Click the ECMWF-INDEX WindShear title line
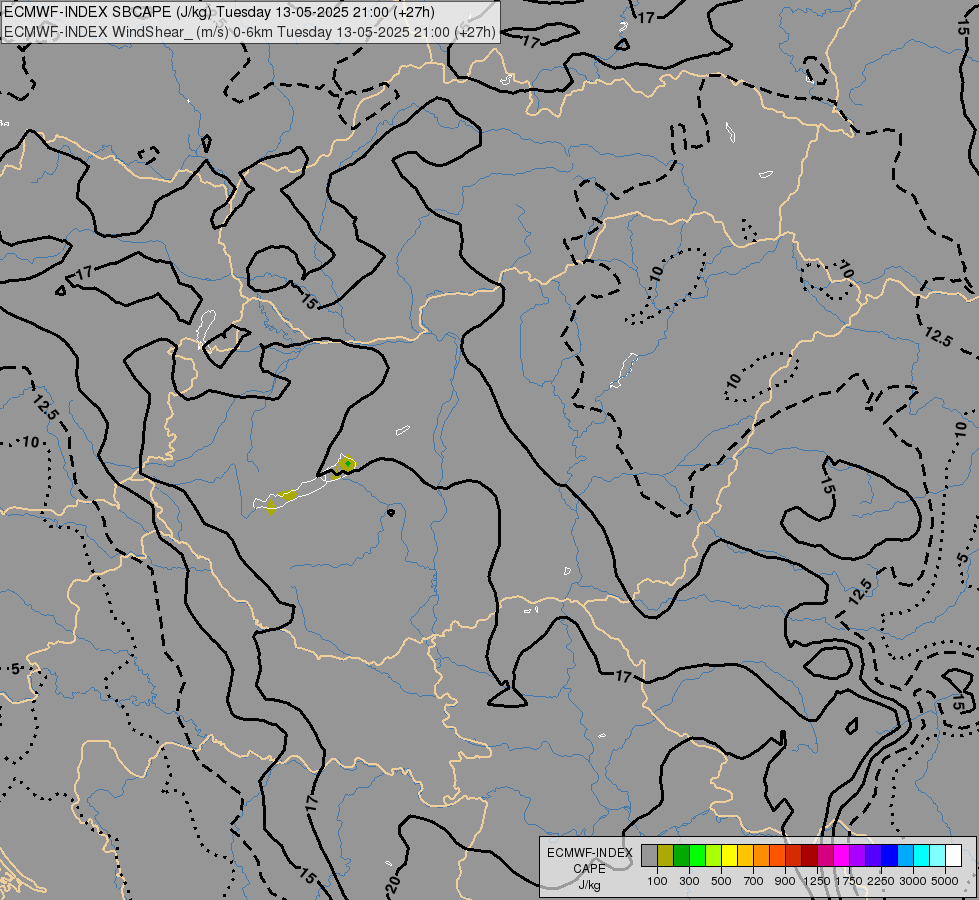979x900 pixels. coord(250,32)
